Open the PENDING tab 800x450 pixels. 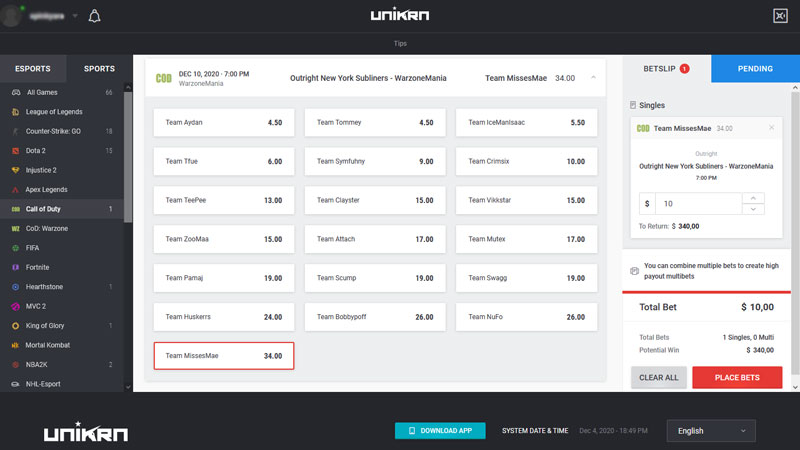point(755,68)
